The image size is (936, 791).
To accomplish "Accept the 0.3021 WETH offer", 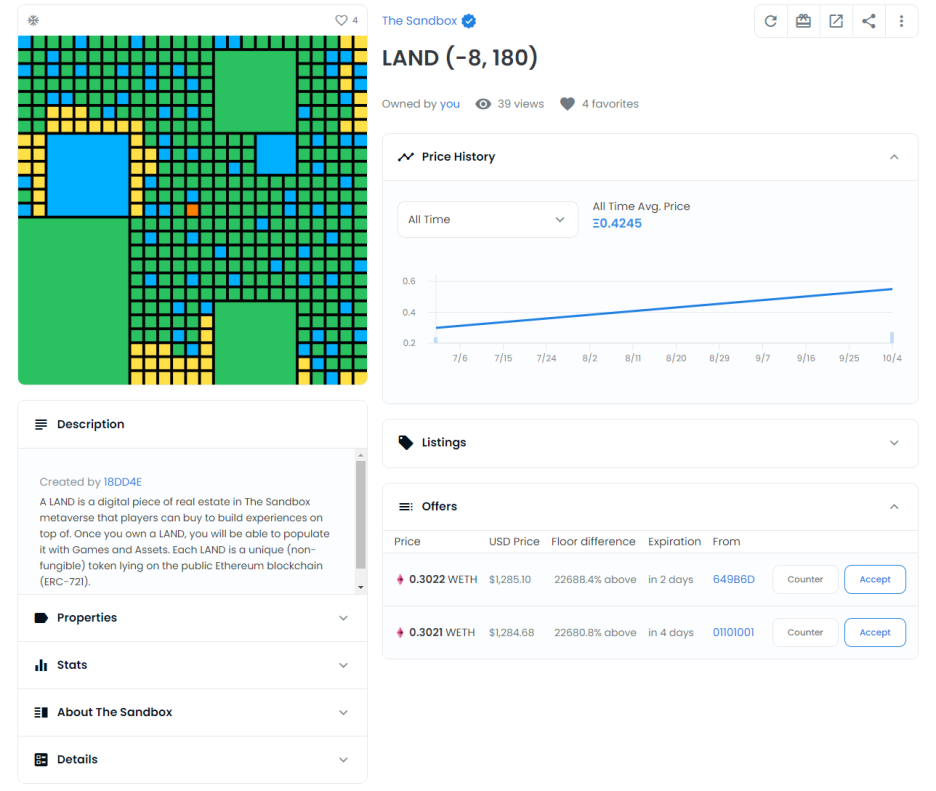I will click(x=875, y=633).
